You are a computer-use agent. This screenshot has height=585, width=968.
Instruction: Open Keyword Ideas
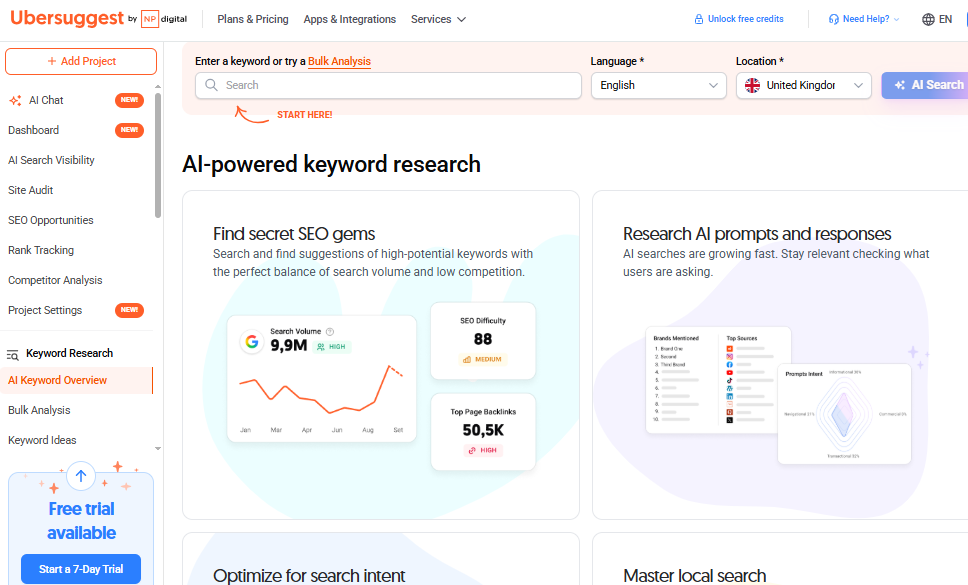[42, 440]
